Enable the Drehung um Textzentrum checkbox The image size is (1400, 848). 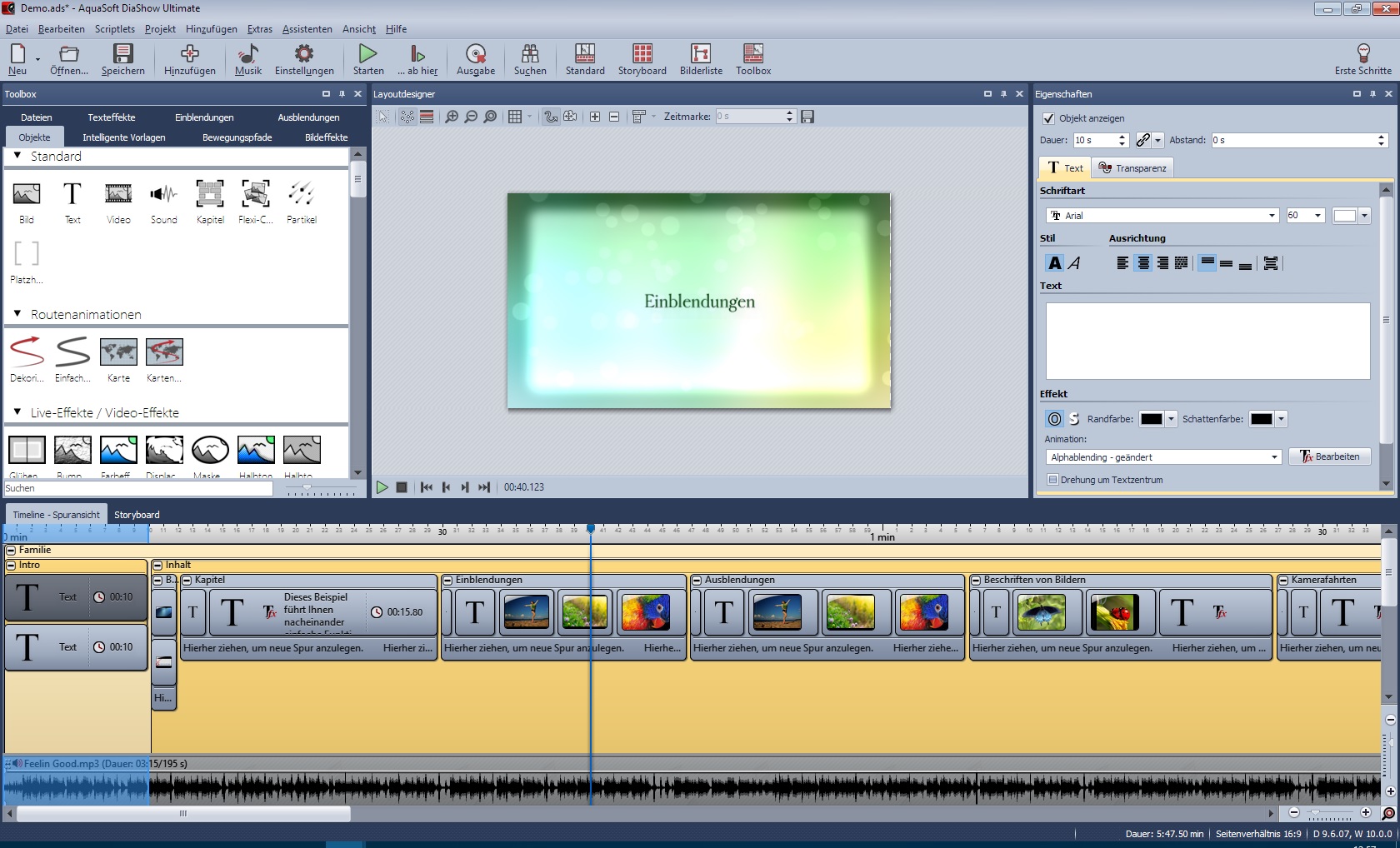coord(1052,480)
